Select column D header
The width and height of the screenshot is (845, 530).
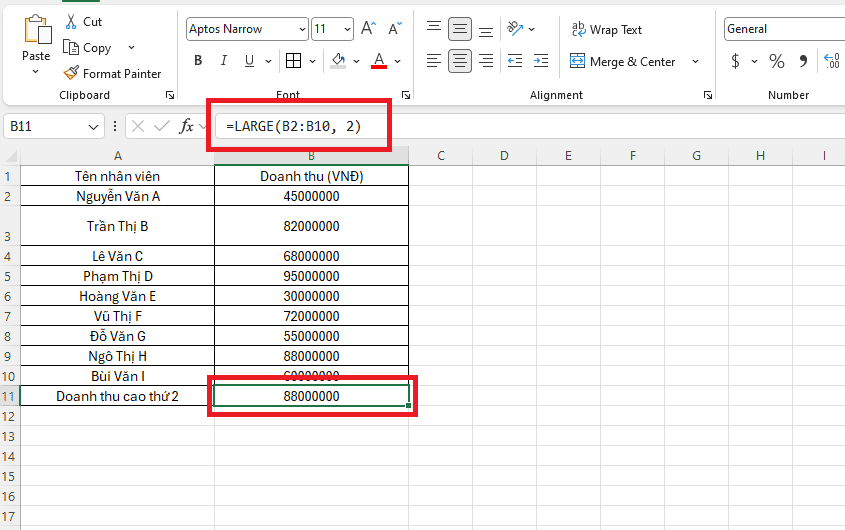pos(504,156)
